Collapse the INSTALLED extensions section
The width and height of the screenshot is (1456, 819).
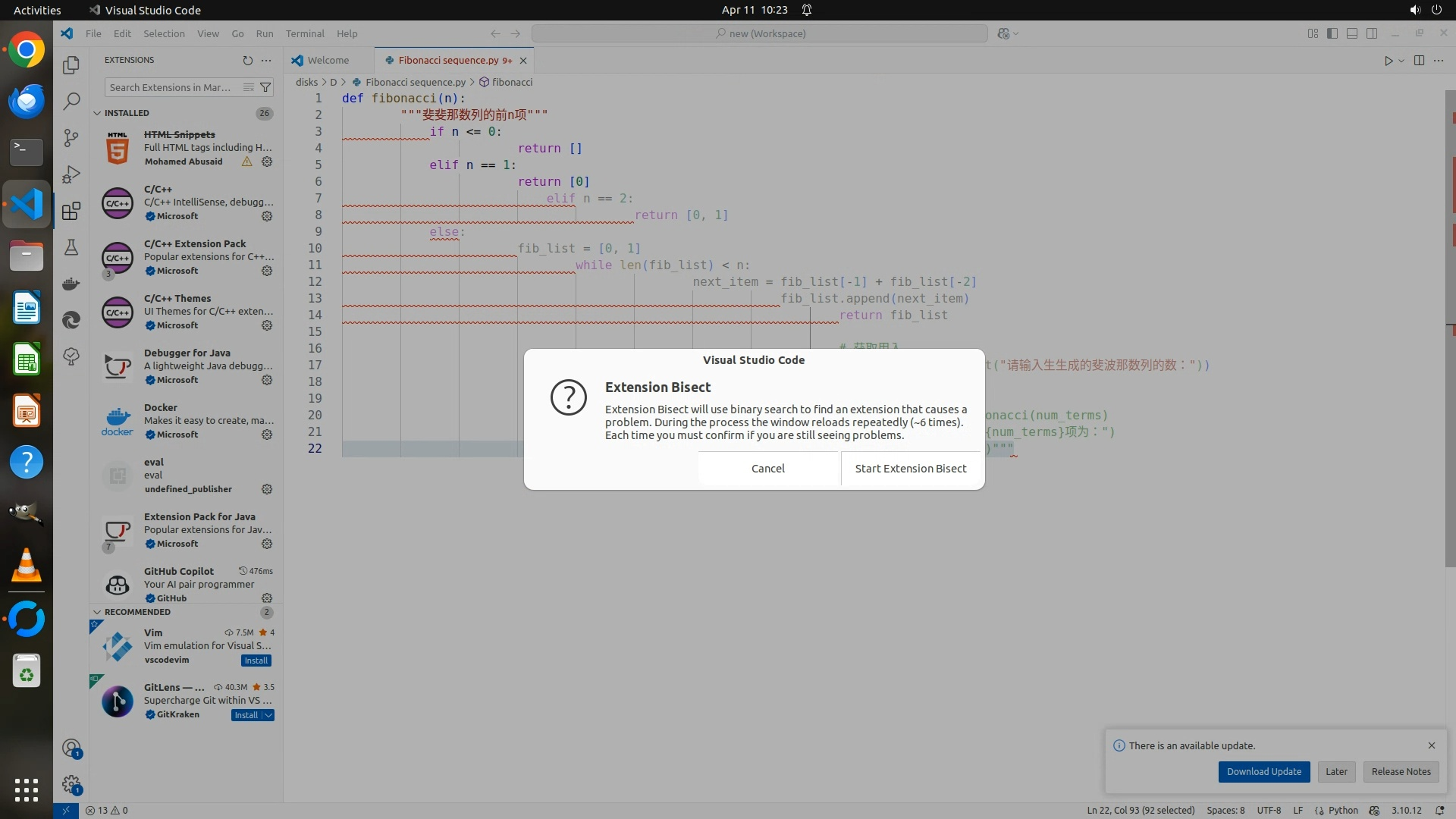(x=97, y=113)
